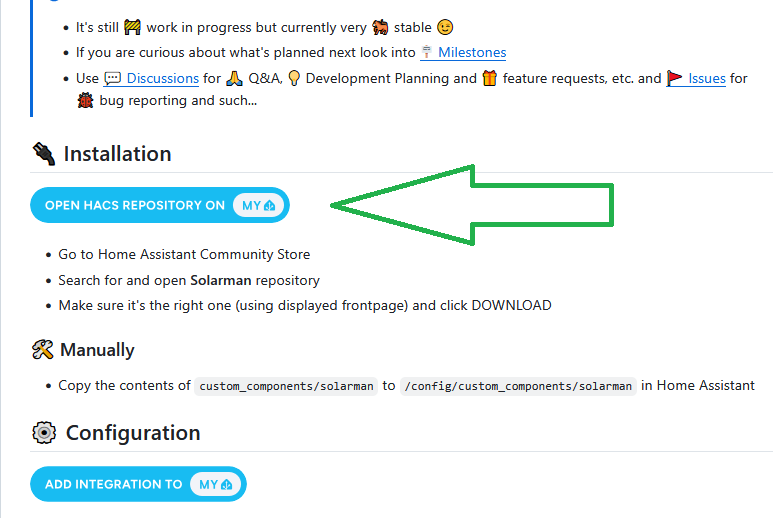Screen dimensions: 782x518
Task: Click the gift icon before 'feature requests'
Action: coord(490,78)
